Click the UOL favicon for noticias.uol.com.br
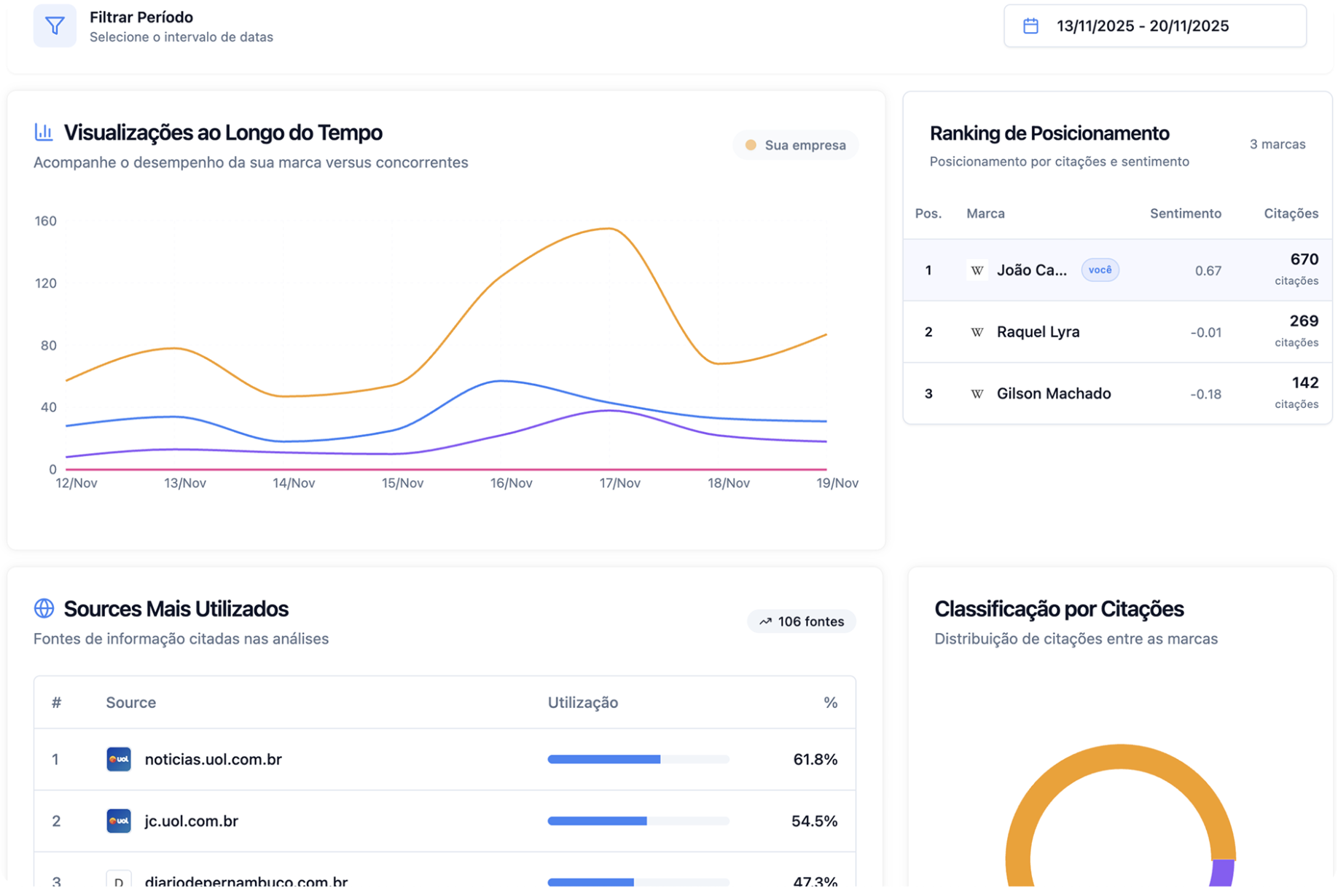Viewport: 1338px width, 896px height. point(118,759)
